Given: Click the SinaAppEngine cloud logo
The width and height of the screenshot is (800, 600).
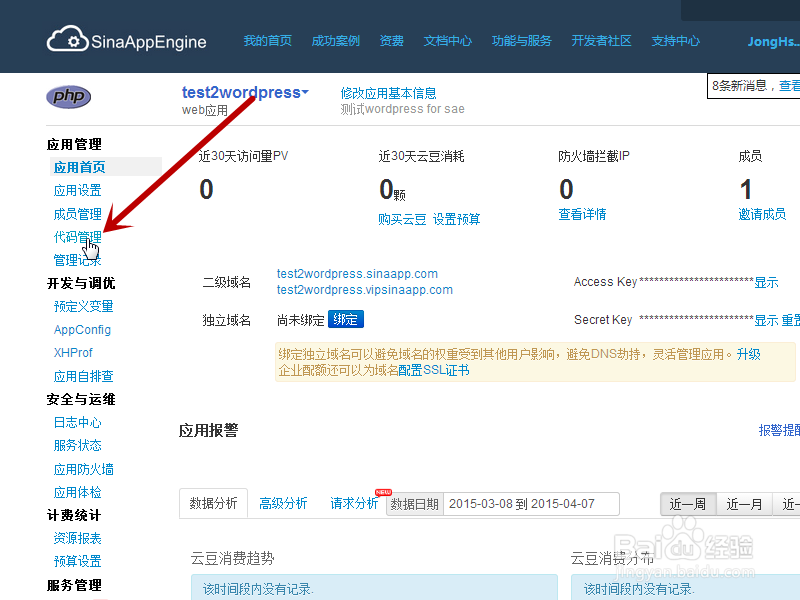Looking at the screenshot, I should 127,40.
